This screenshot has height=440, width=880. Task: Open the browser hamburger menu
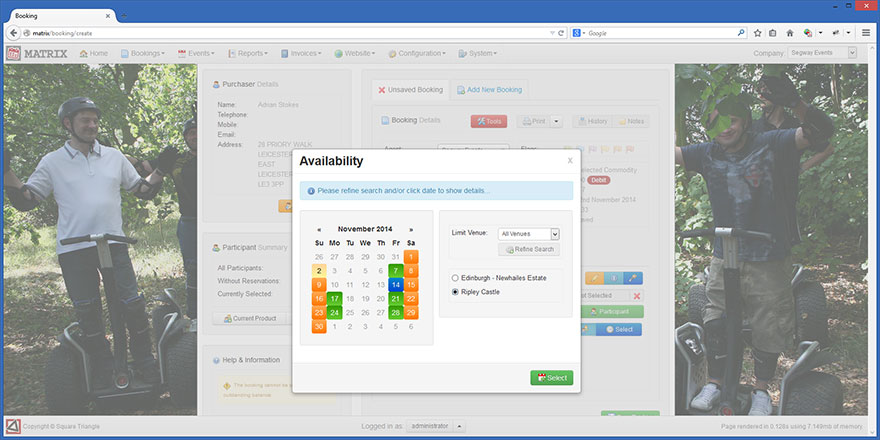pos(866,33)
